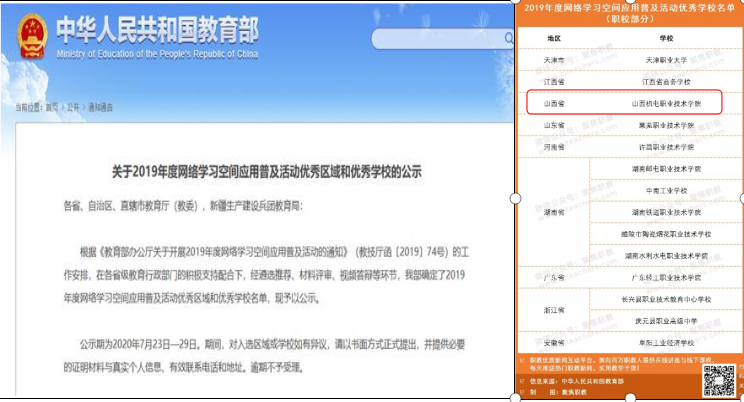The image size is (744, 402).
Task: Select the 山东省 region cell
Action: pyautogui.click(x=554, y=125)
